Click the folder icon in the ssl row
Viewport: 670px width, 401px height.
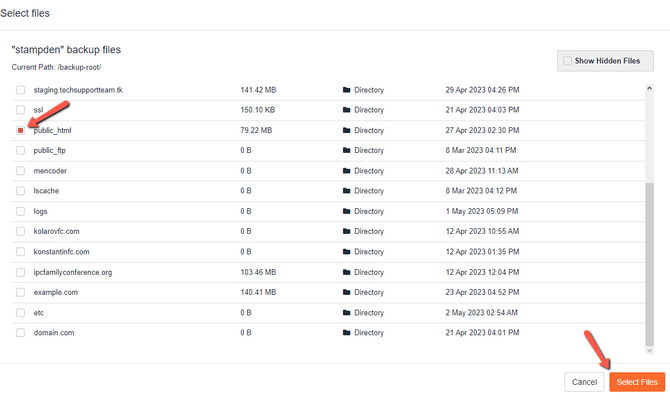pos(346,110)
